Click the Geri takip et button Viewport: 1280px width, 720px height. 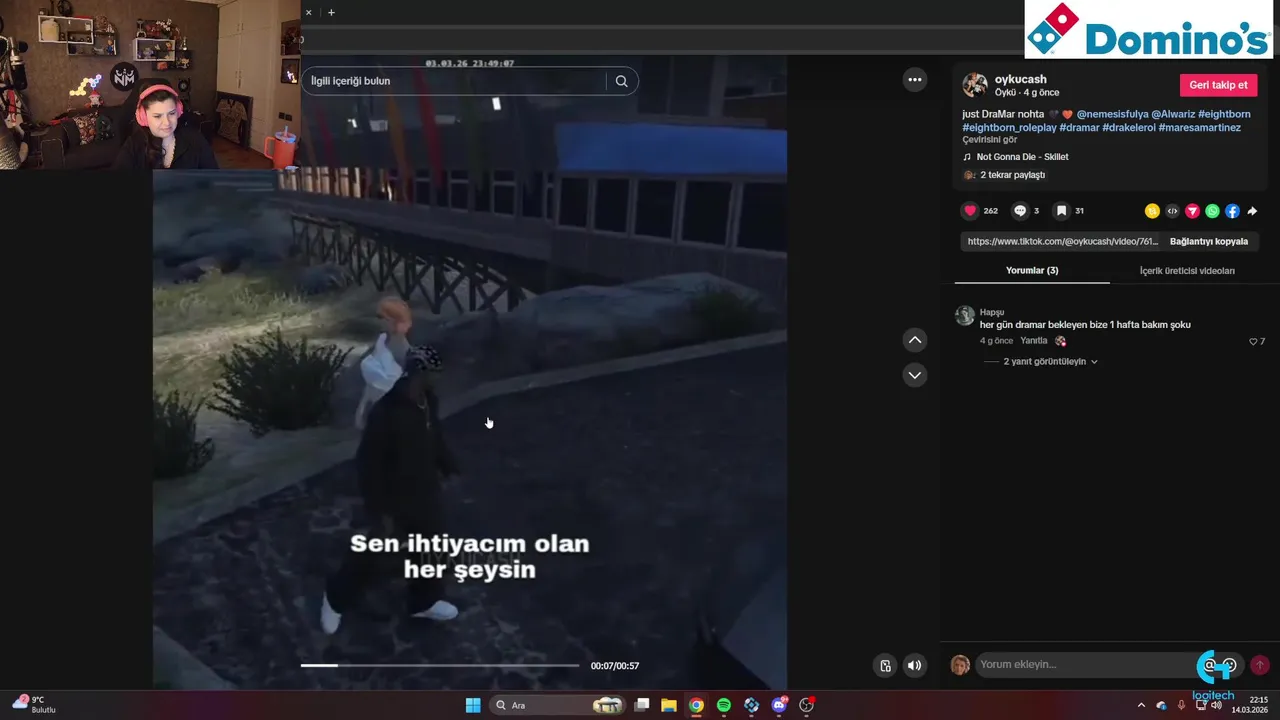[1218, 85]
